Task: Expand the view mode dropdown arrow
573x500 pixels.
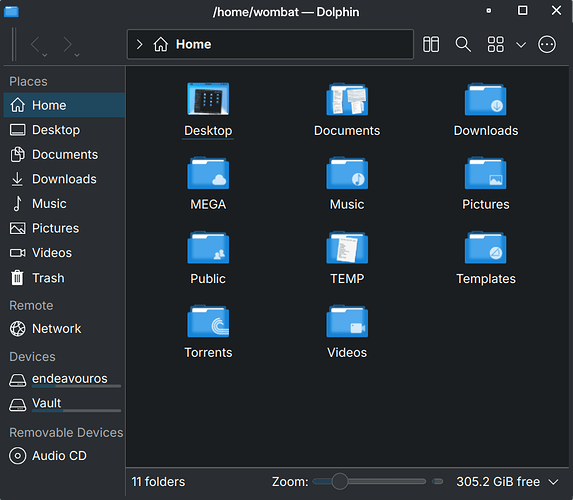Action: pos(521,45)
